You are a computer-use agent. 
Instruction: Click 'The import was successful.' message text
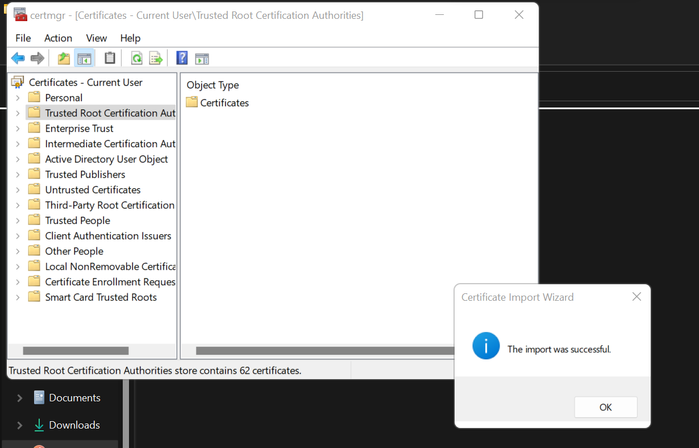(x=559, y=349)
